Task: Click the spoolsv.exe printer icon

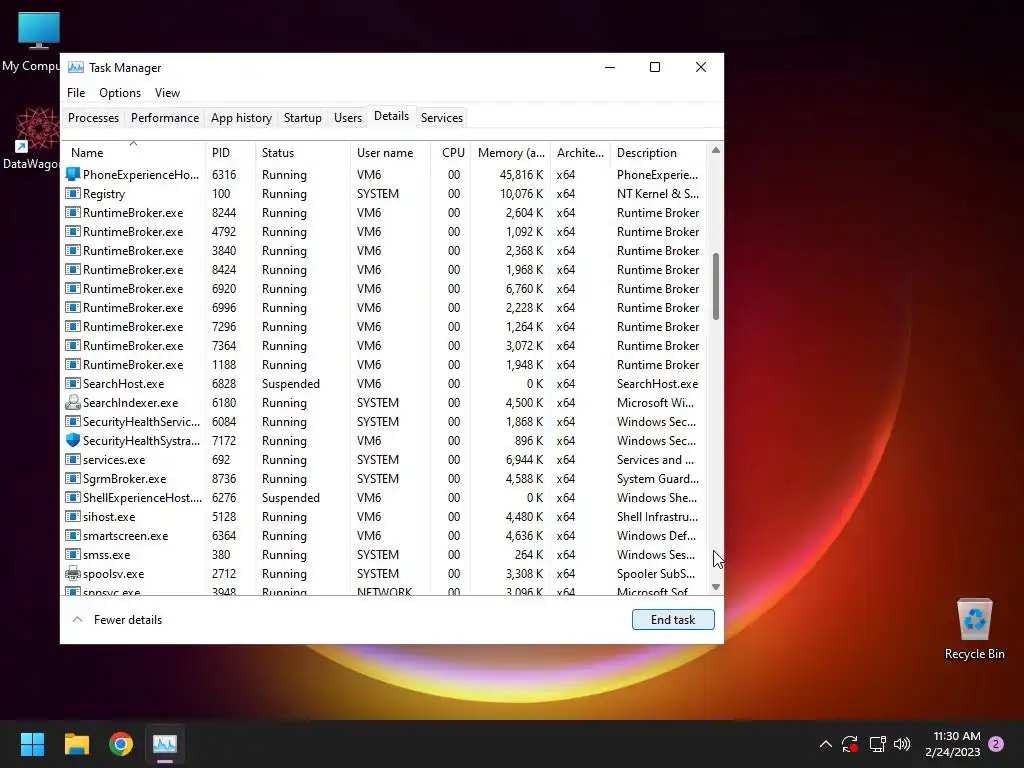Action: tap(72, 573)
